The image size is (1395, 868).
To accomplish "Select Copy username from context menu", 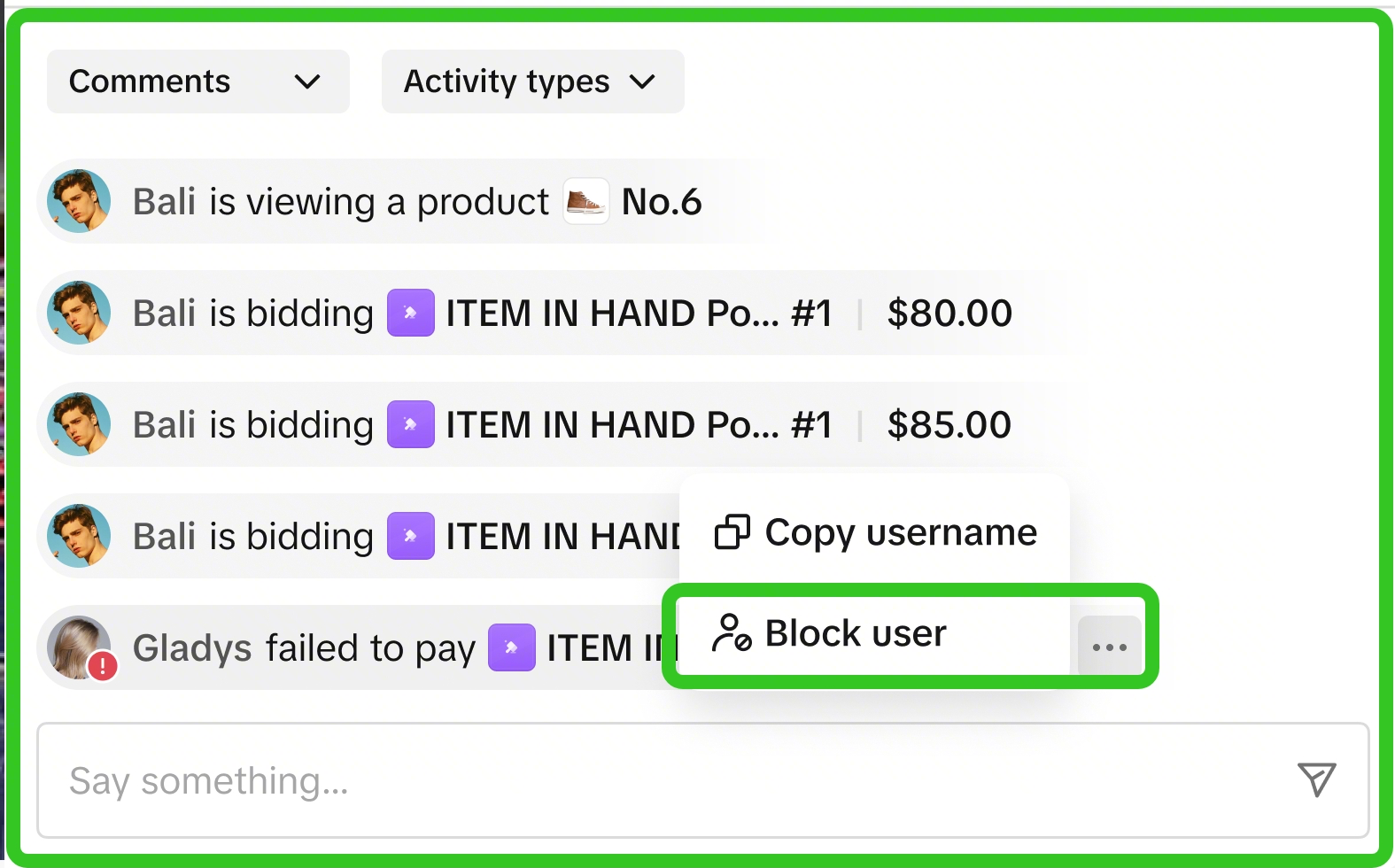I will click(875, 532).
